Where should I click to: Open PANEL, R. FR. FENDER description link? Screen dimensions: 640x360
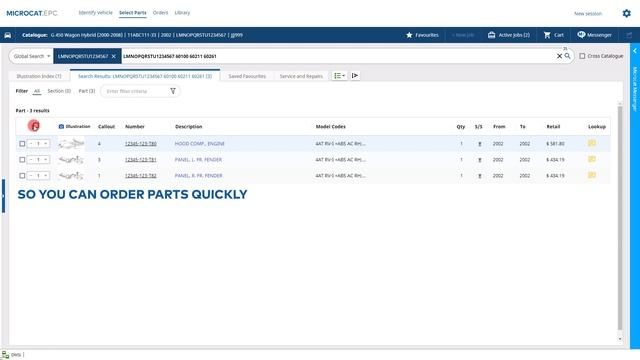198,176
